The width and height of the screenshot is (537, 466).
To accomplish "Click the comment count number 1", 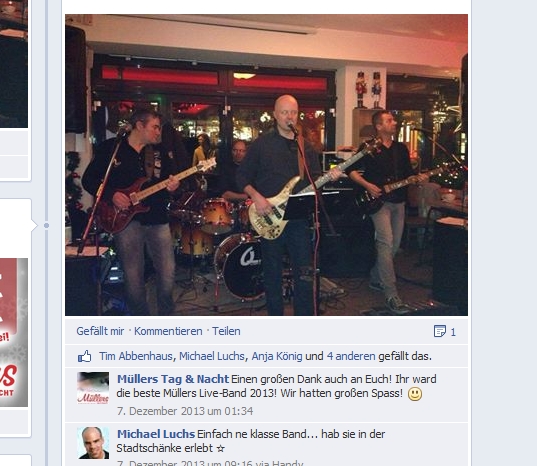I will 453,332.
